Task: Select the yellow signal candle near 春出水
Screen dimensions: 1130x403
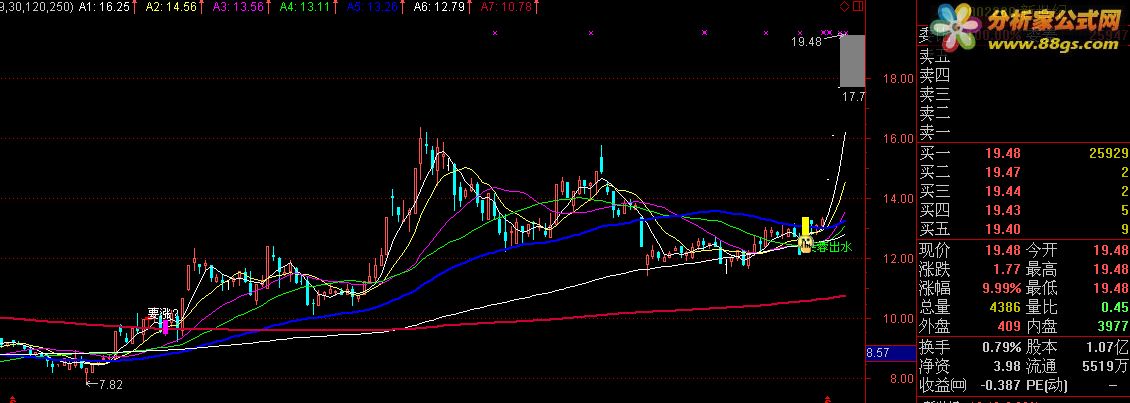Action: click(805, 226)
